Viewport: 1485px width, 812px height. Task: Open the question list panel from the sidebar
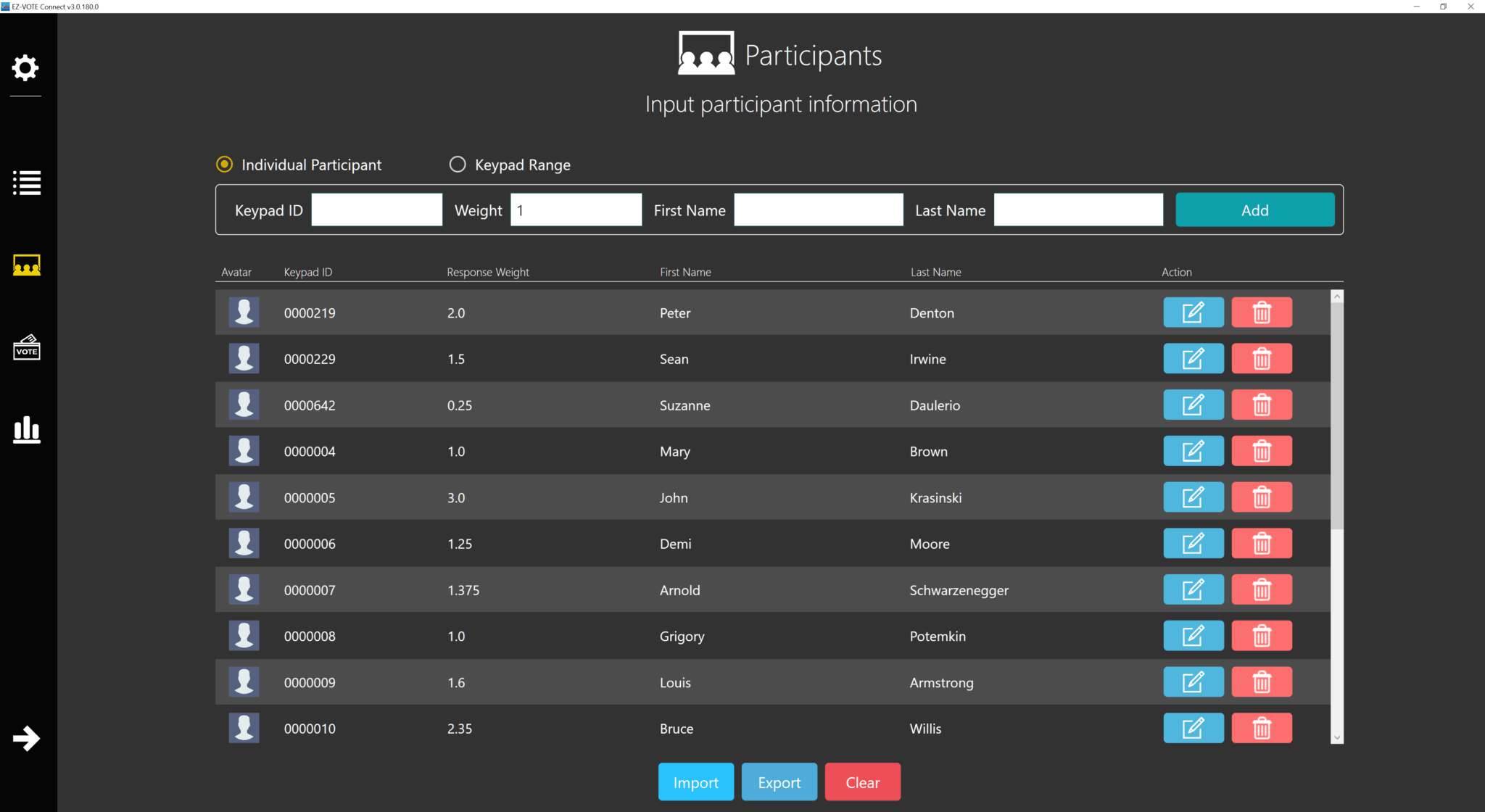pyautogui.click(x=27, y=183)
